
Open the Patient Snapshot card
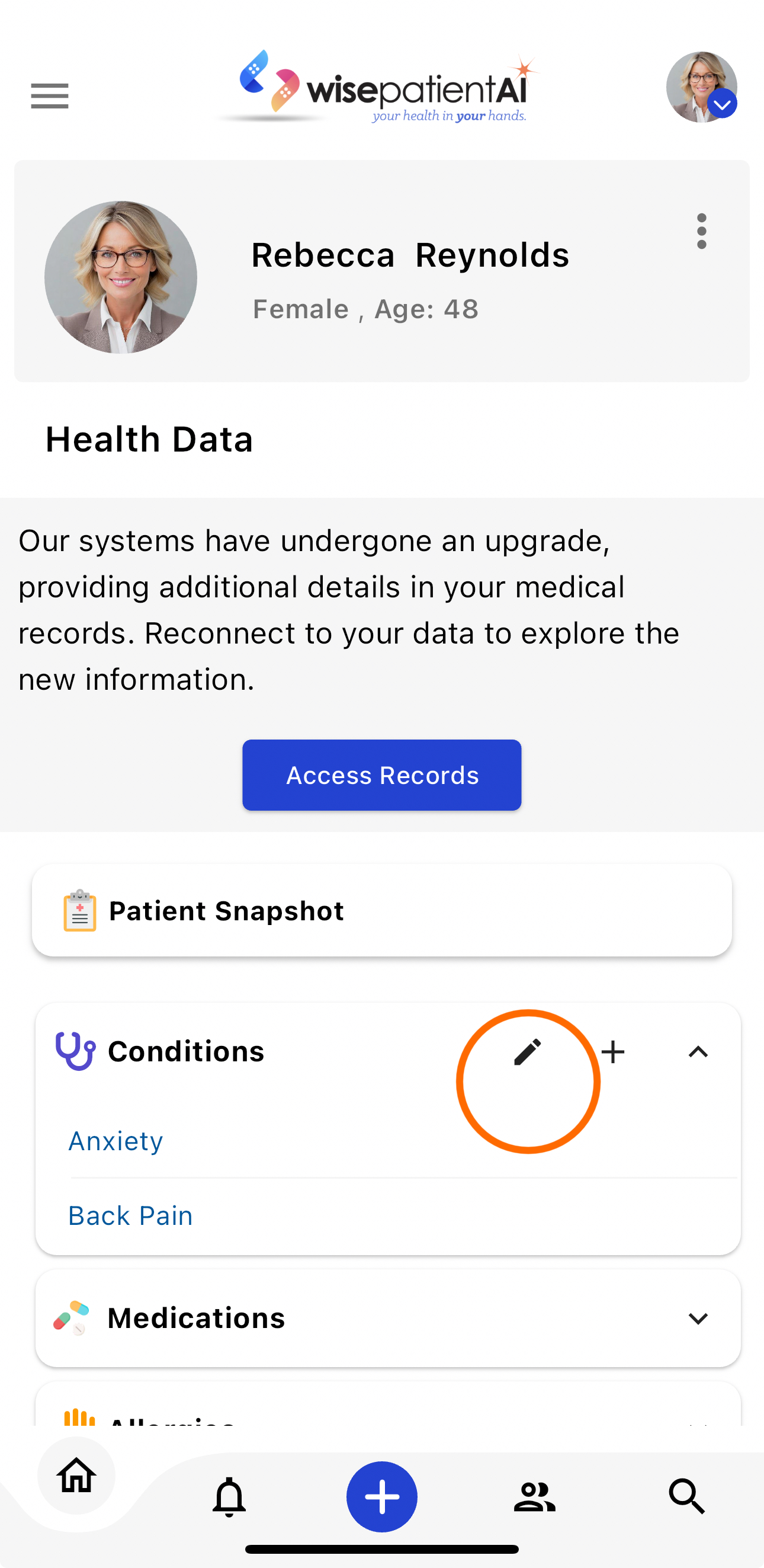[382, 911]
